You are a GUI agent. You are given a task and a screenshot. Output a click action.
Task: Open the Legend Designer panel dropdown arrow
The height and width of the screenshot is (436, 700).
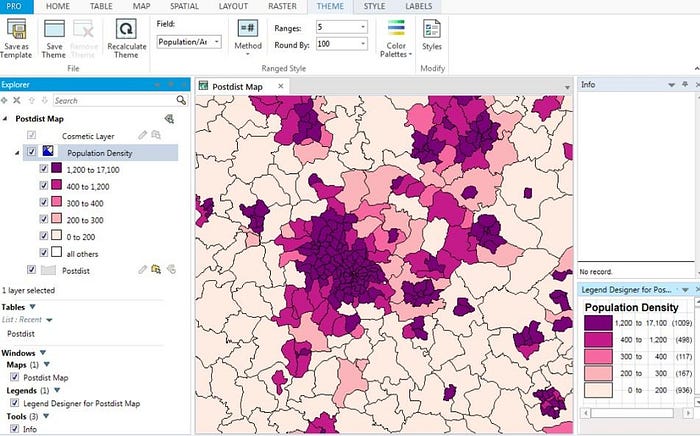coord(685,290)
